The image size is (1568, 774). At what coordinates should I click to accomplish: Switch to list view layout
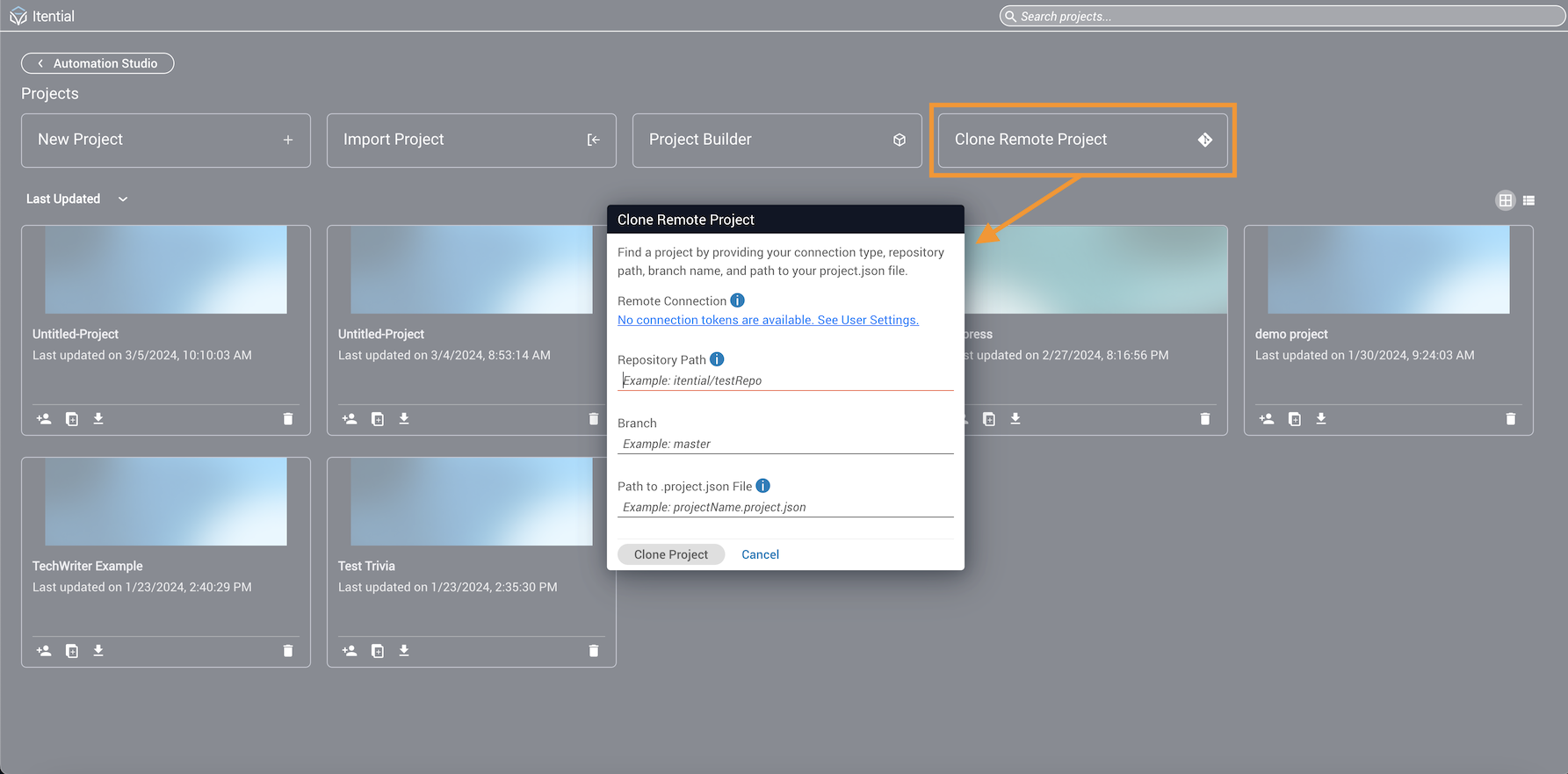tap(1528, 200)
